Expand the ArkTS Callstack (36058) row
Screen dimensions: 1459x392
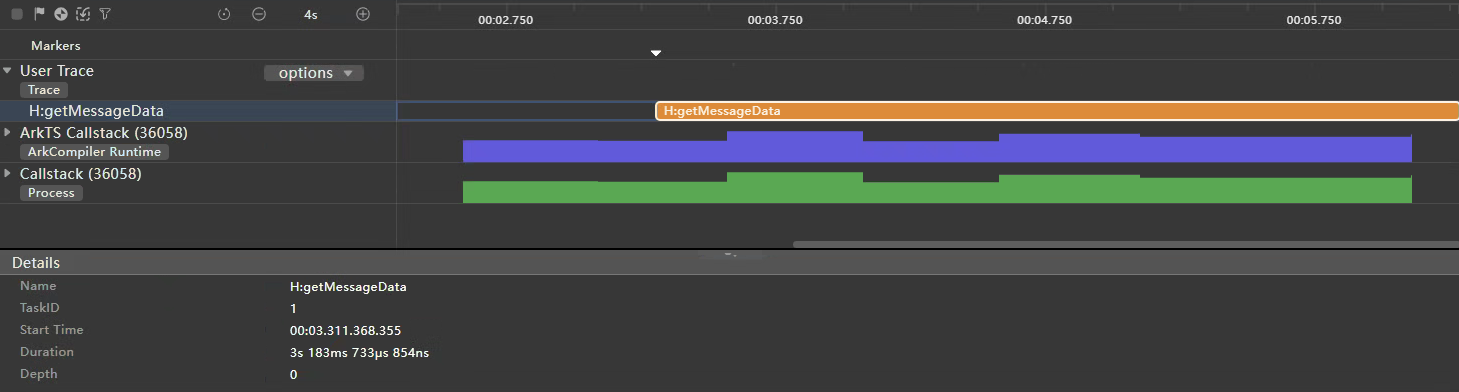[x=8, y=132]
